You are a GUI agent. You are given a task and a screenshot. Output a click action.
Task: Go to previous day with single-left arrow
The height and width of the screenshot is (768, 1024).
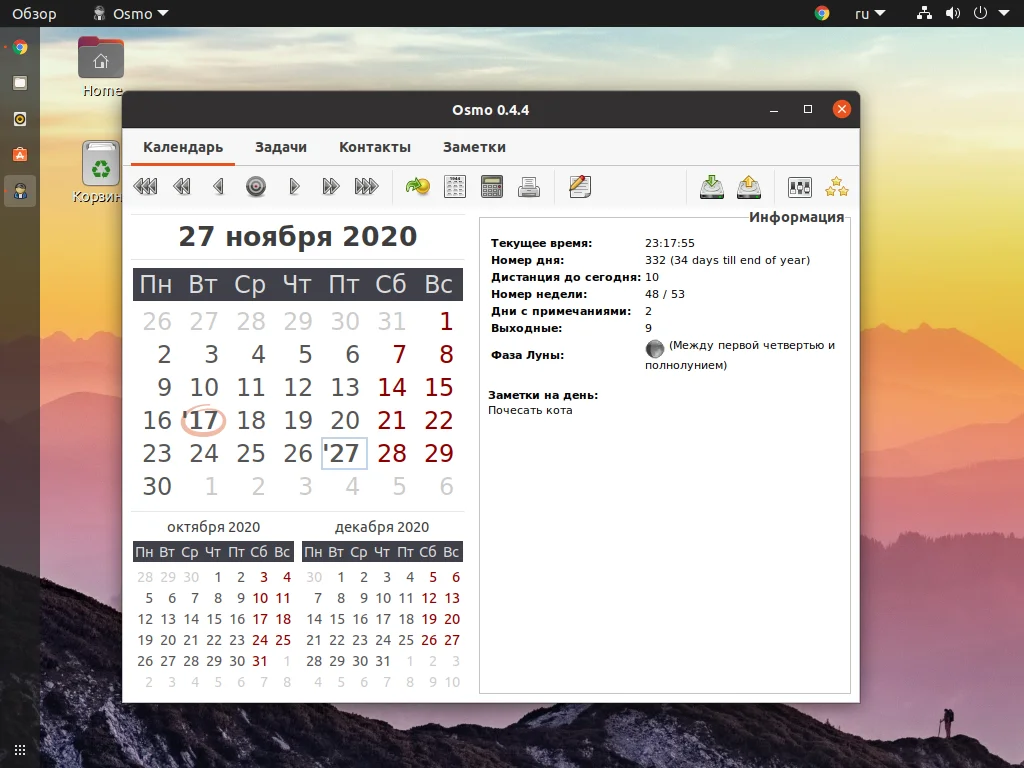point(219,187)
